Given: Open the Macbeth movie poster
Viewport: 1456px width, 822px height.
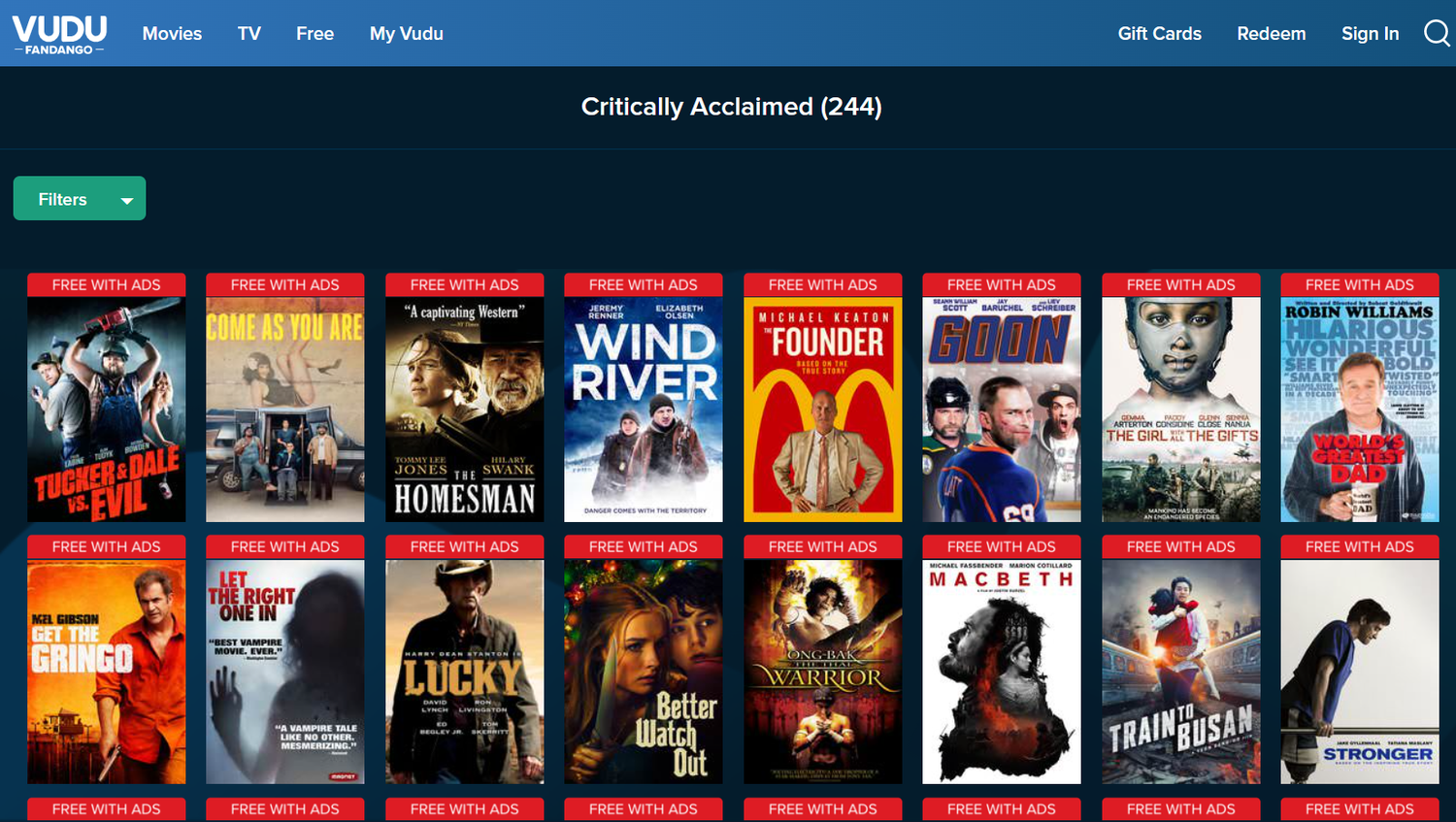Looking at the screenshot, I should coord(1002,671).
